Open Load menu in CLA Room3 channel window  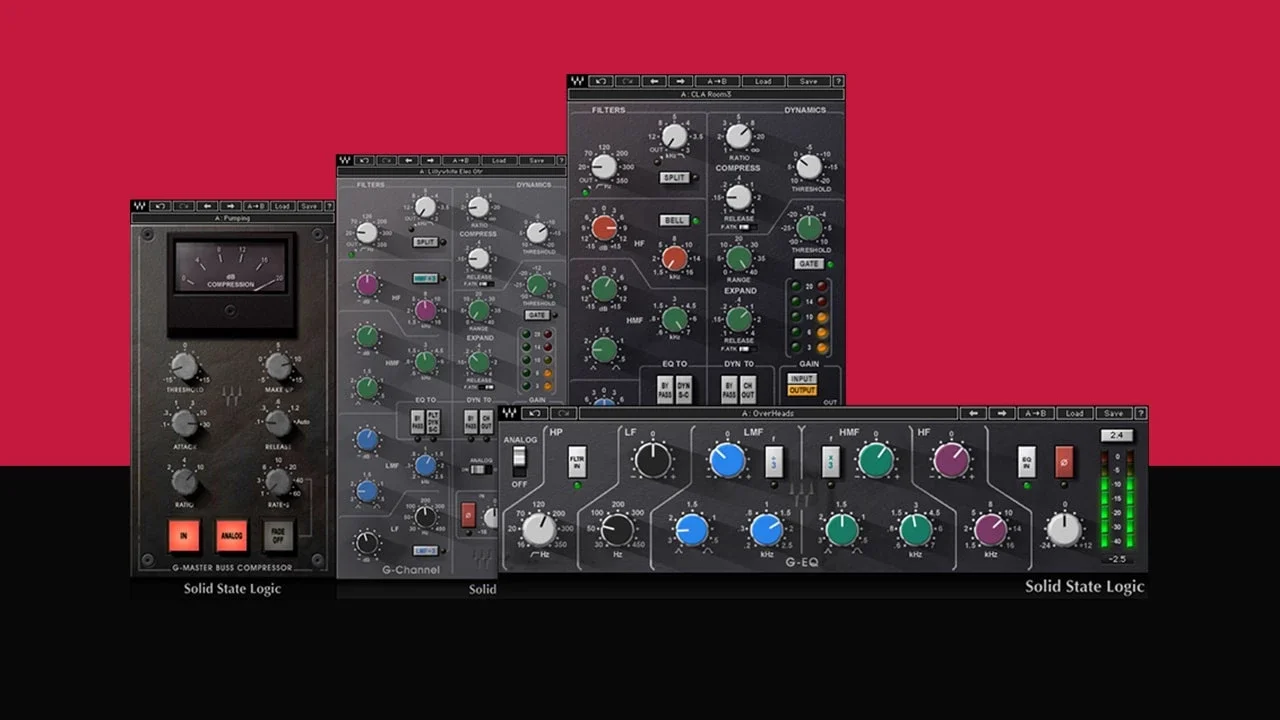coord(763,81)
